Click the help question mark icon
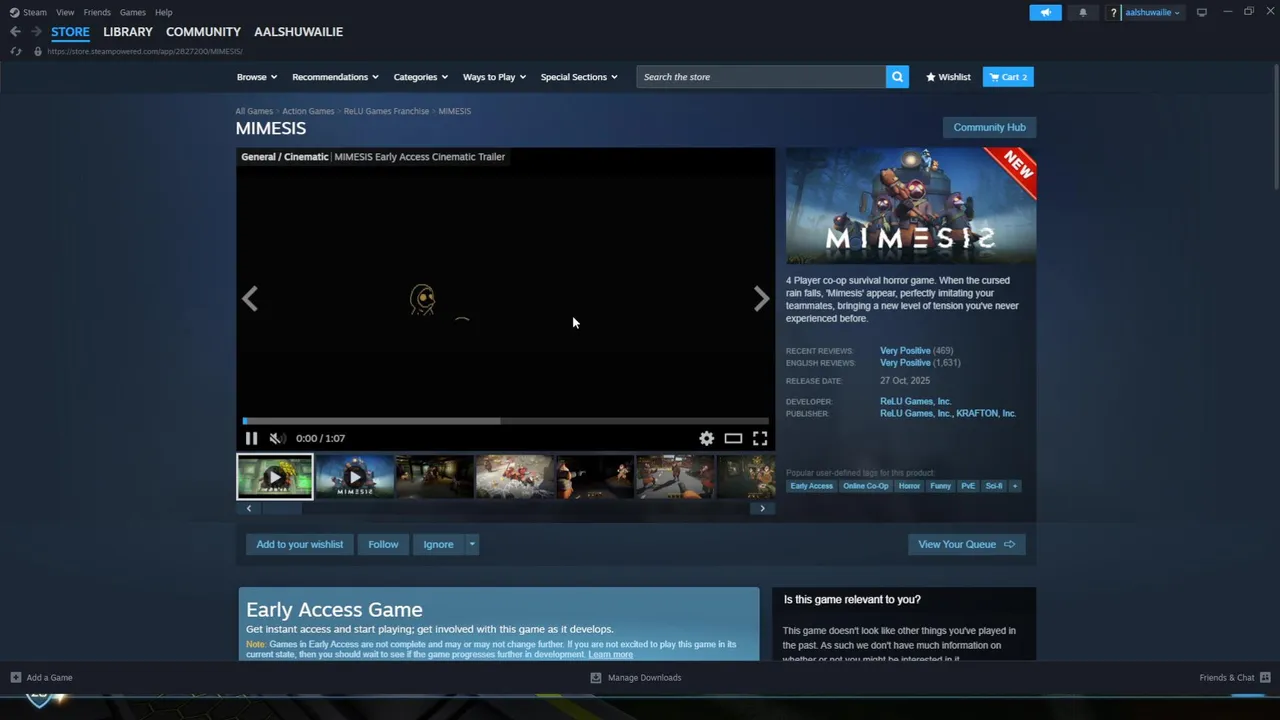1280x720 pixels. pyautogui.click(x=1113, y=13)
